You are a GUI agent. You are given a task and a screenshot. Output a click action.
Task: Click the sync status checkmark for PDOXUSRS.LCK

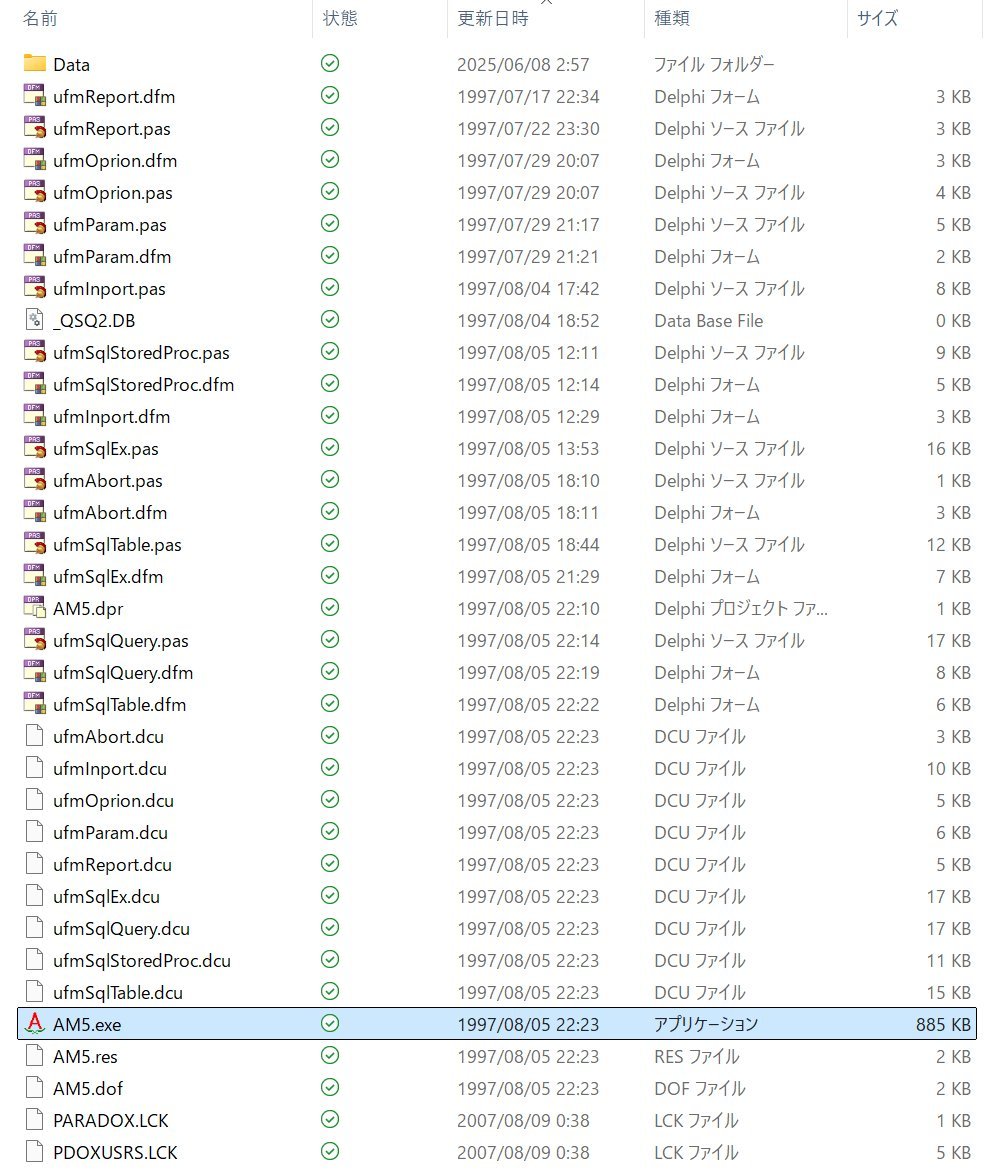tap(330, 1151)
